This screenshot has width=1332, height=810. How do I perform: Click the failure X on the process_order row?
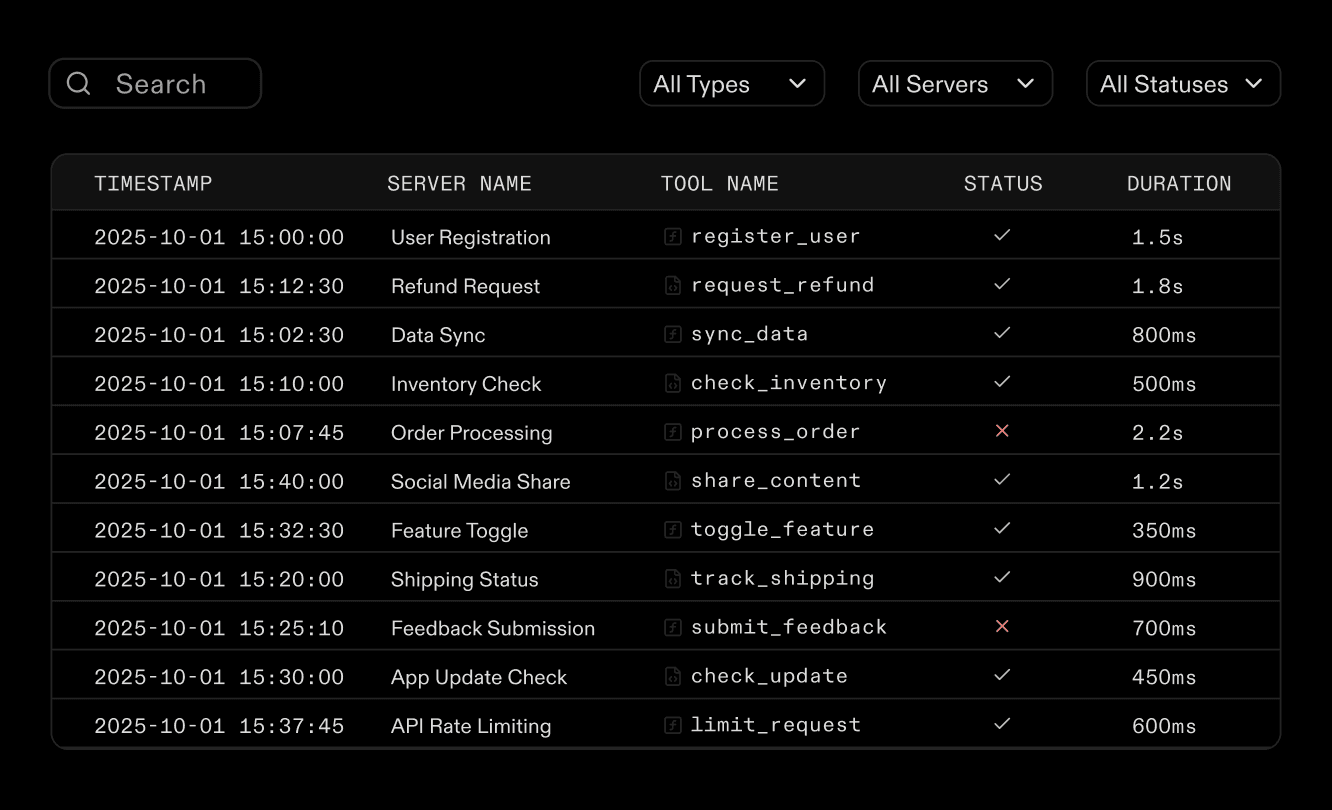click(x=1002, y=430)
